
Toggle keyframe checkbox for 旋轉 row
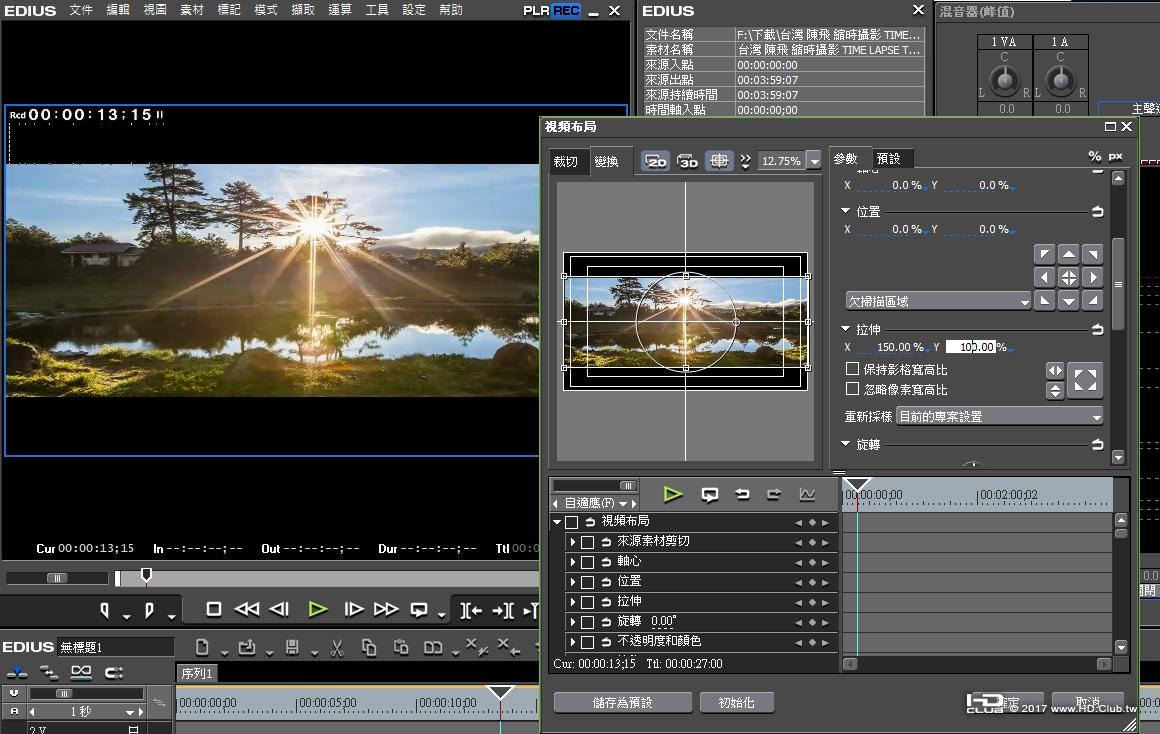coord(587,622)
